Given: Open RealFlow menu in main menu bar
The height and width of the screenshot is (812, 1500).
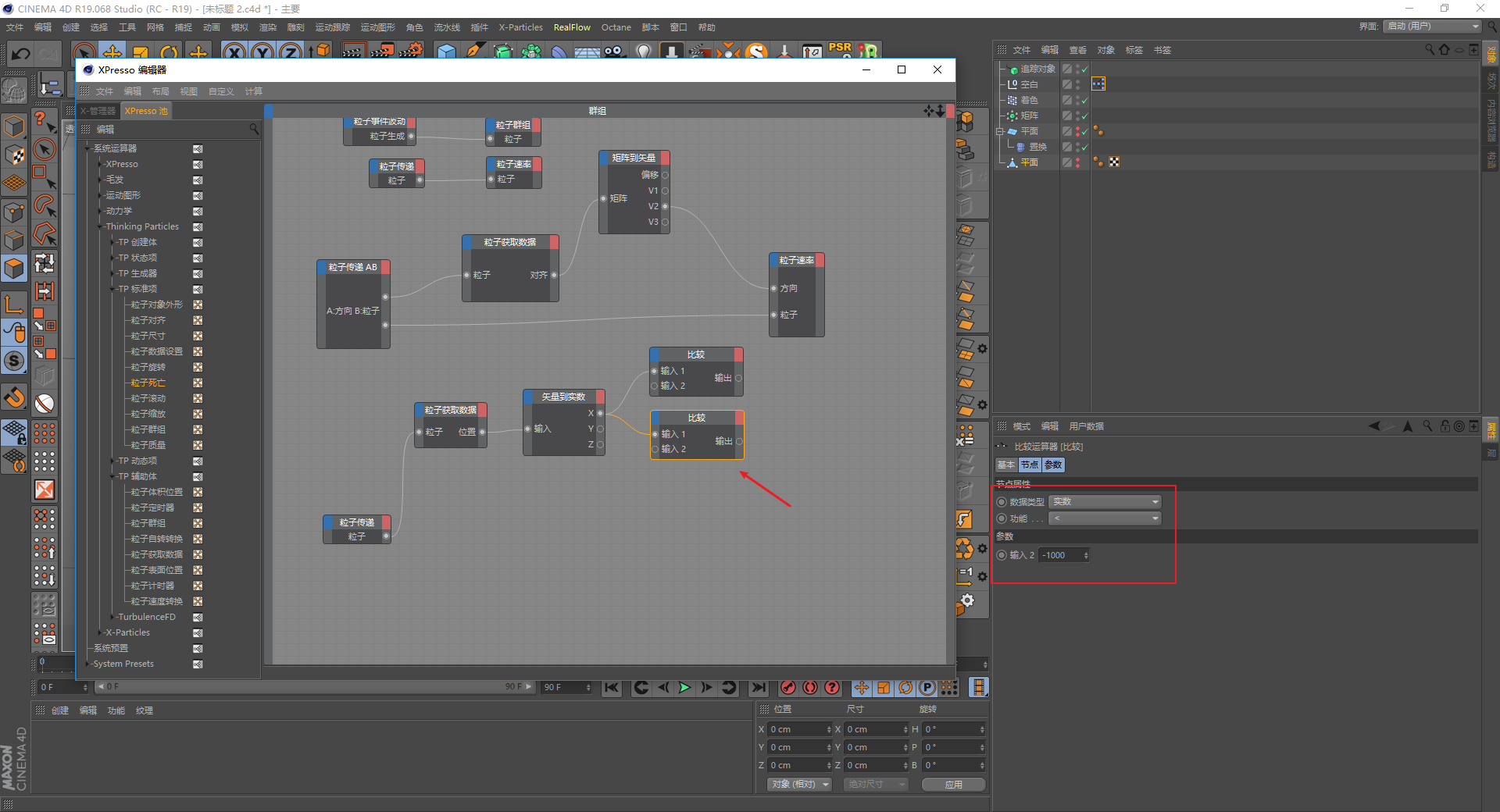Looking at the screenshot, I should tap(572, 27).
